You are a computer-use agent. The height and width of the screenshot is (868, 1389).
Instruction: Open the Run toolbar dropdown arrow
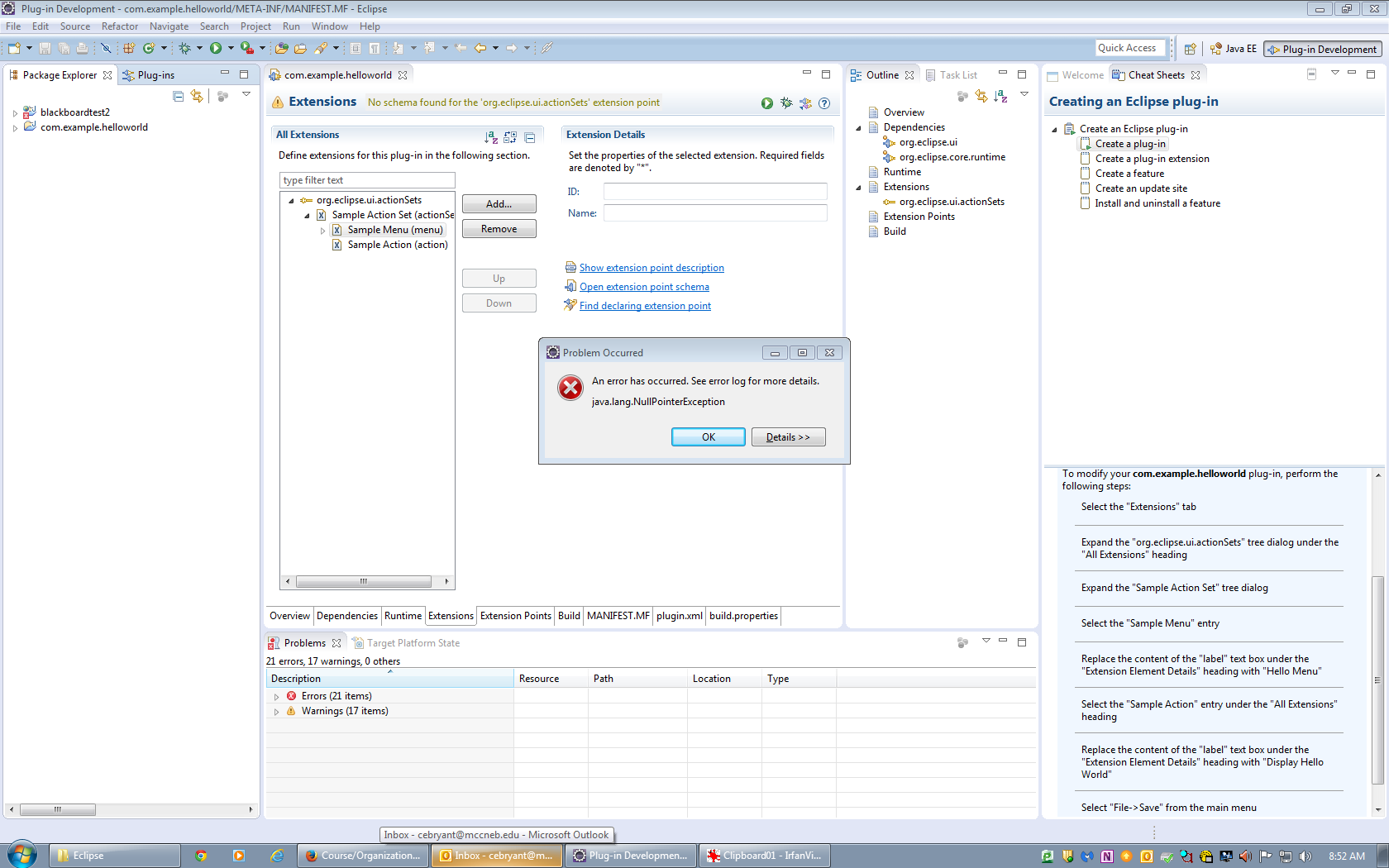click(x=231, y=48)
